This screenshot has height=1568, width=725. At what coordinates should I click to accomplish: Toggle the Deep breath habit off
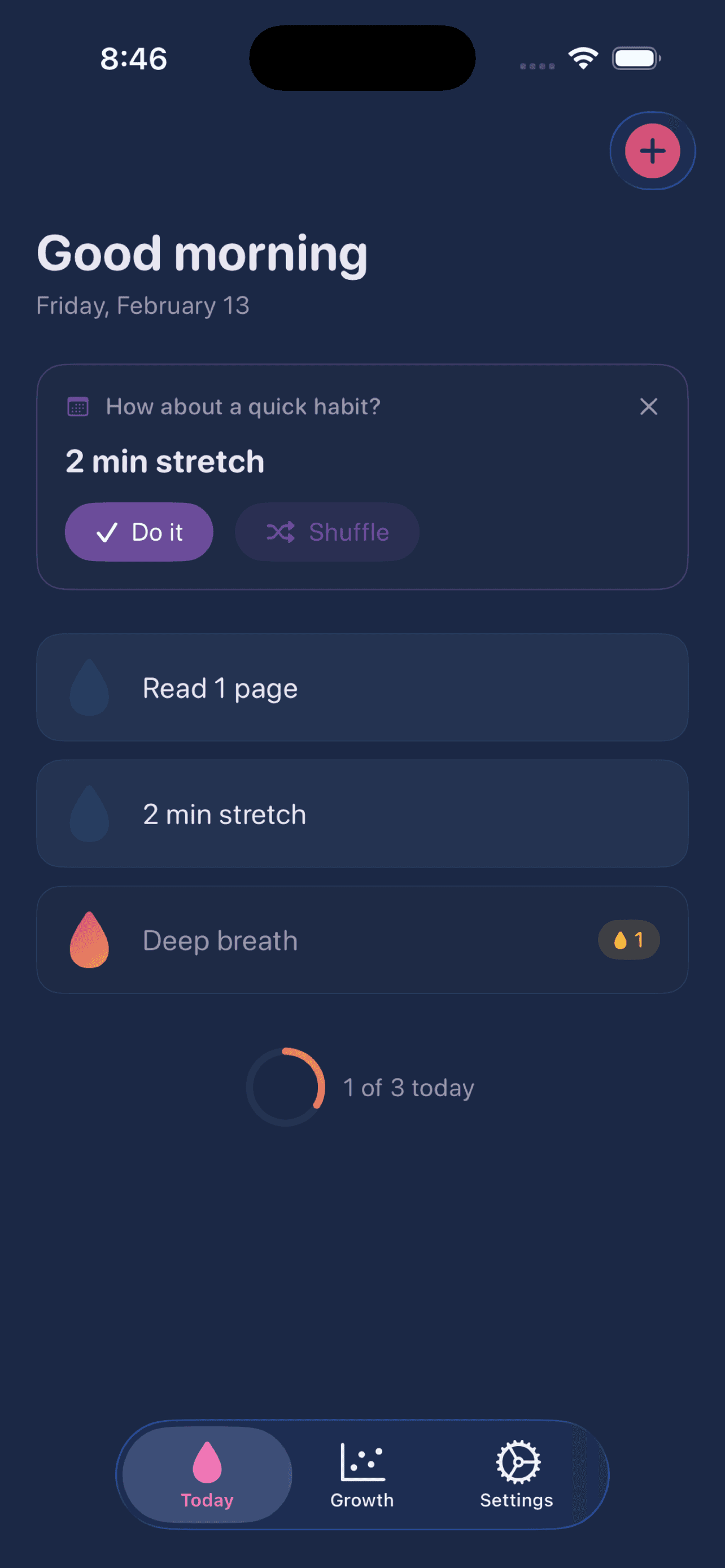[362, 939]
